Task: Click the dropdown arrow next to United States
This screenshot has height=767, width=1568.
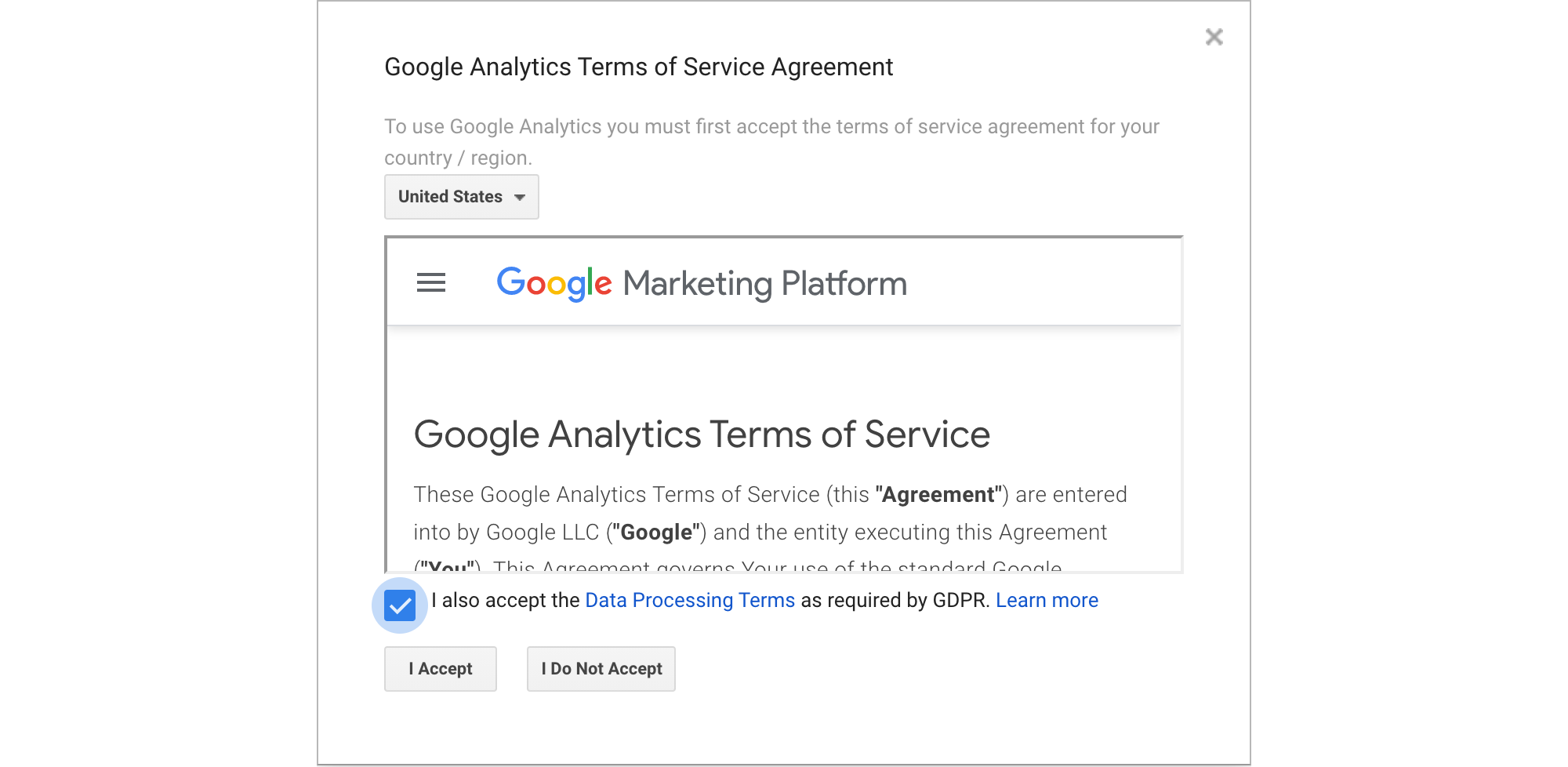Action: tap(520, 198)
